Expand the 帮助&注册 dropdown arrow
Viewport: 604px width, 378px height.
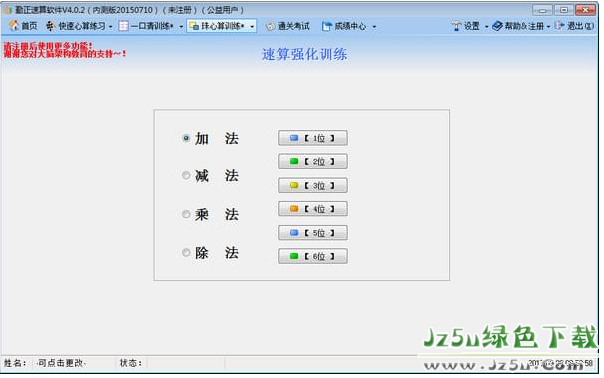(x=549, y=27)
